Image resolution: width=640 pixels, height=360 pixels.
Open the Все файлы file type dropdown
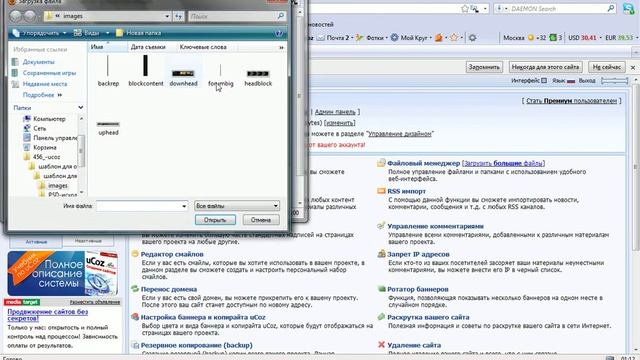pyautogui.click(x=237, y=206)
